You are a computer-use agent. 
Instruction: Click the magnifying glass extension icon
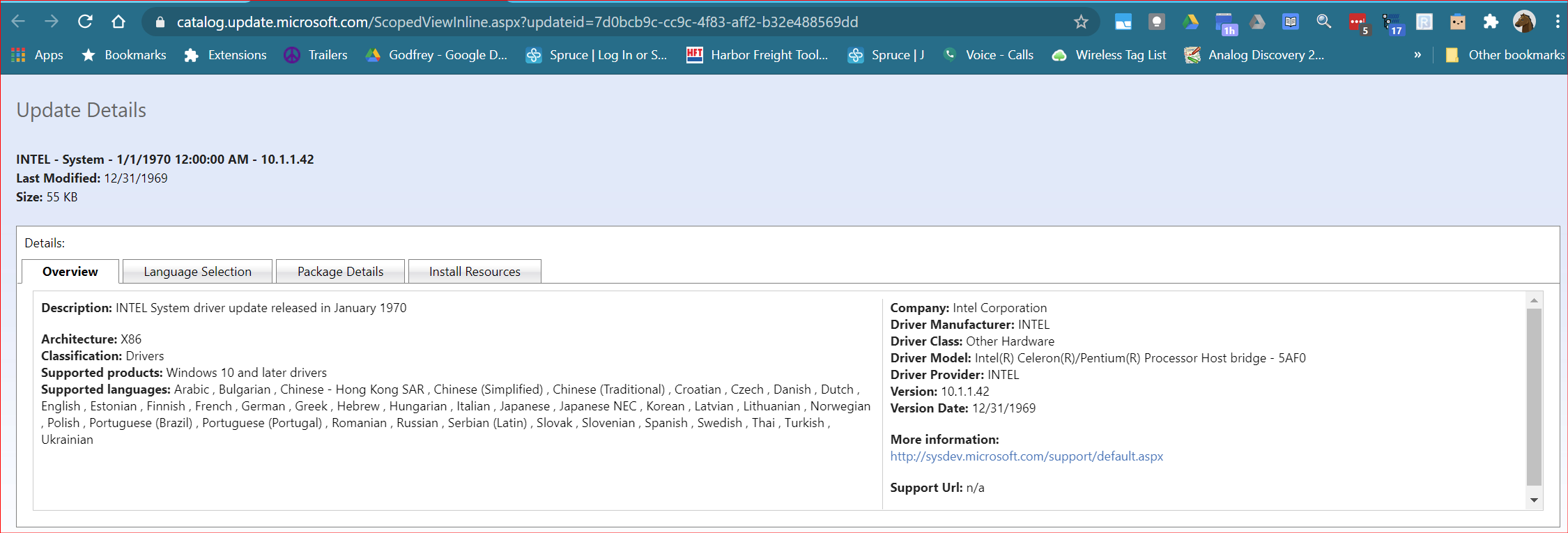coord(1324,22)
